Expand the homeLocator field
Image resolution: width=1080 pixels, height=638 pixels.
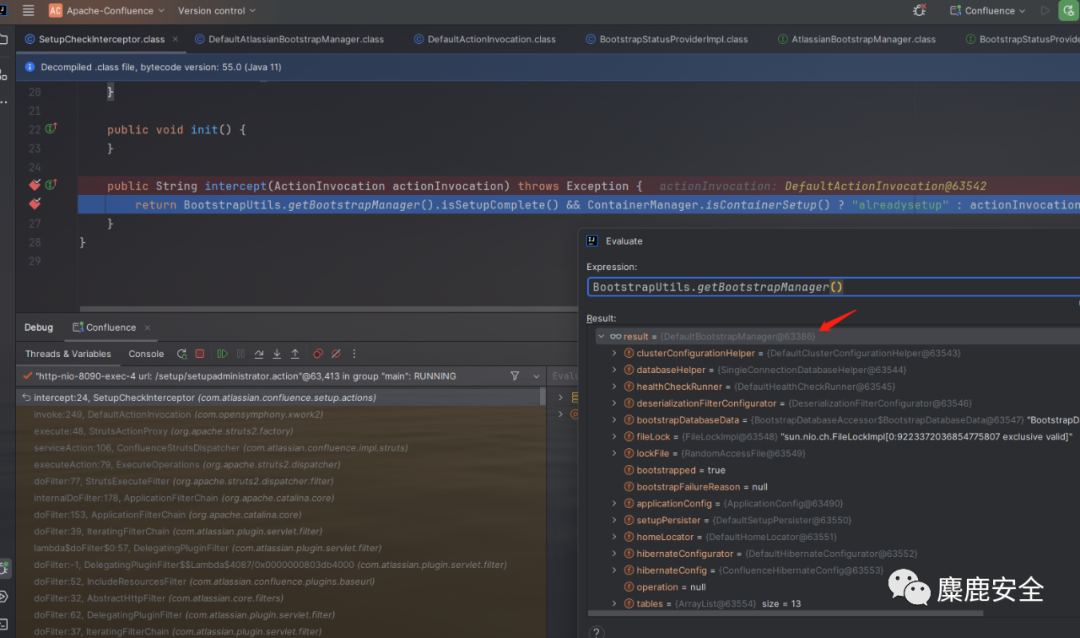614,537
